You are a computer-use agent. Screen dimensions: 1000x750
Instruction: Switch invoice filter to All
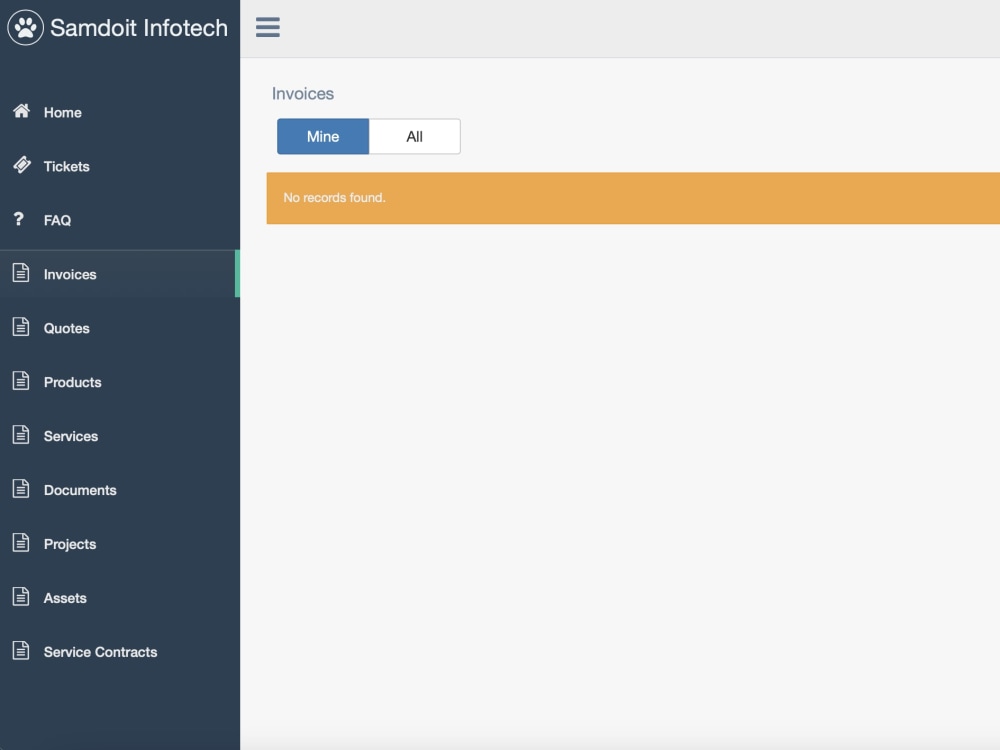click(x=414, y=136)
